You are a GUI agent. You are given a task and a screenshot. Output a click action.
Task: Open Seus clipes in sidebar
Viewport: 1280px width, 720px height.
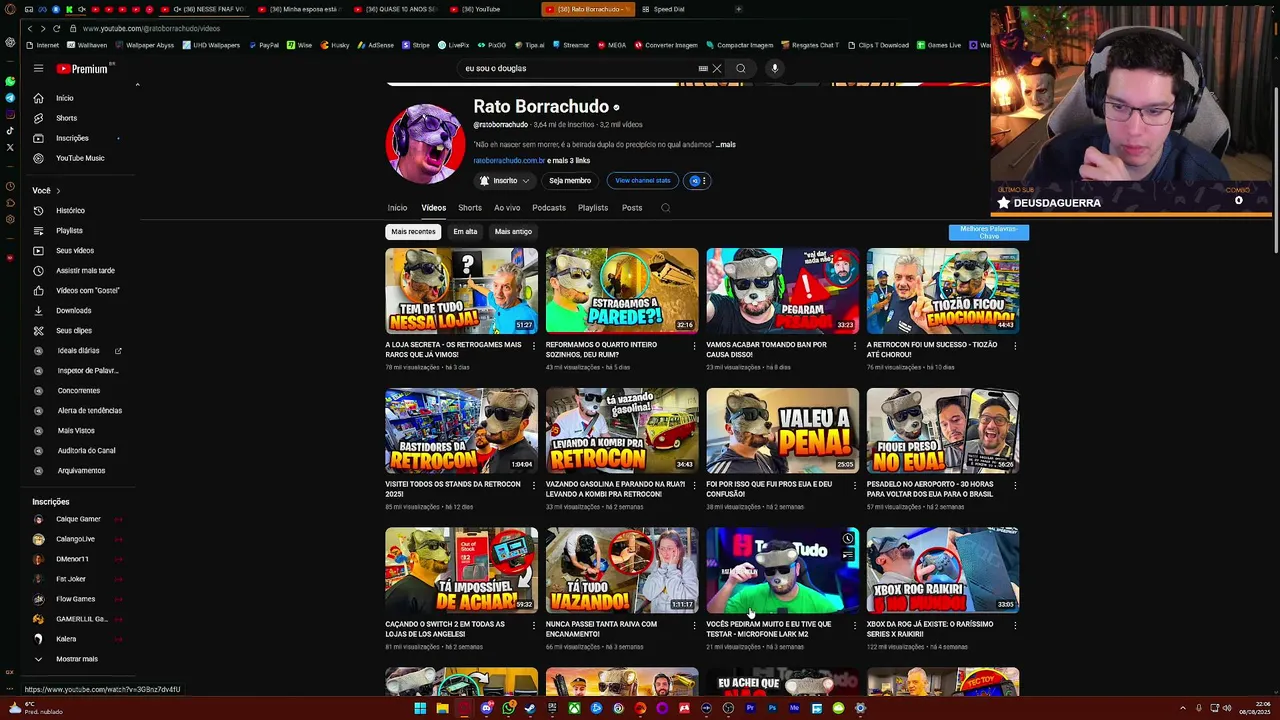pos(73,330)
